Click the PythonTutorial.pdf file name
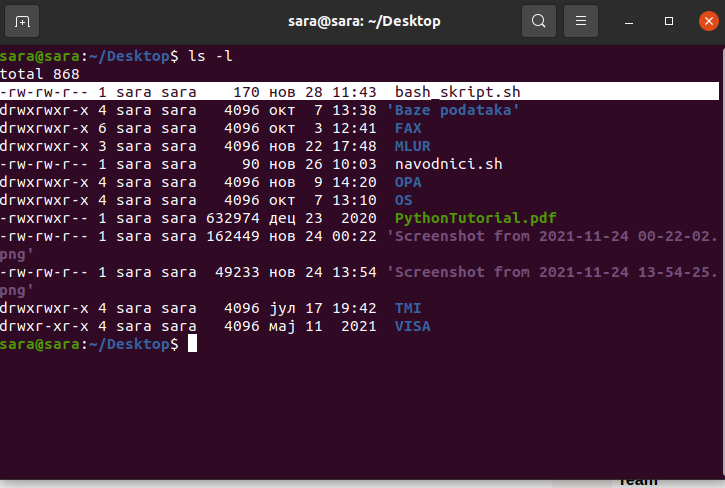Screen dimensions: 725x488 point(476,218)
